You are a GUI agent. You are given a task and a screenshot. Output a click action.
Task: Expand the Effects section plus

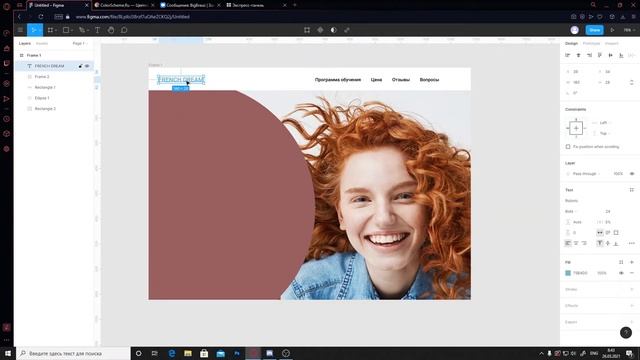click(x=632, y=305)
